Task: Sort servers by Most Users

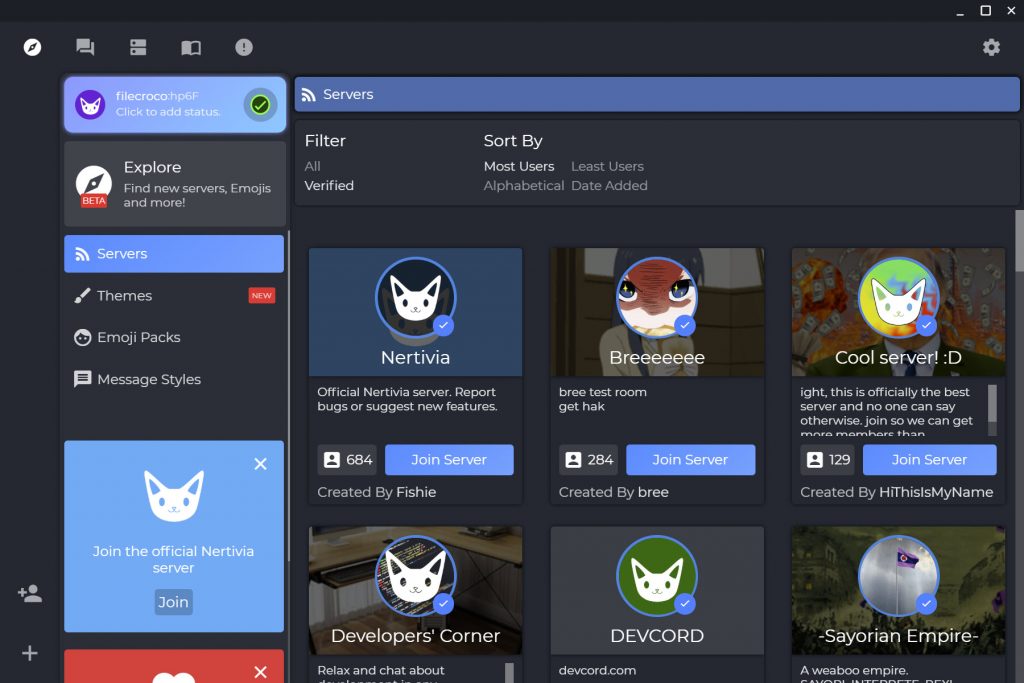Action: coord(519,167)
